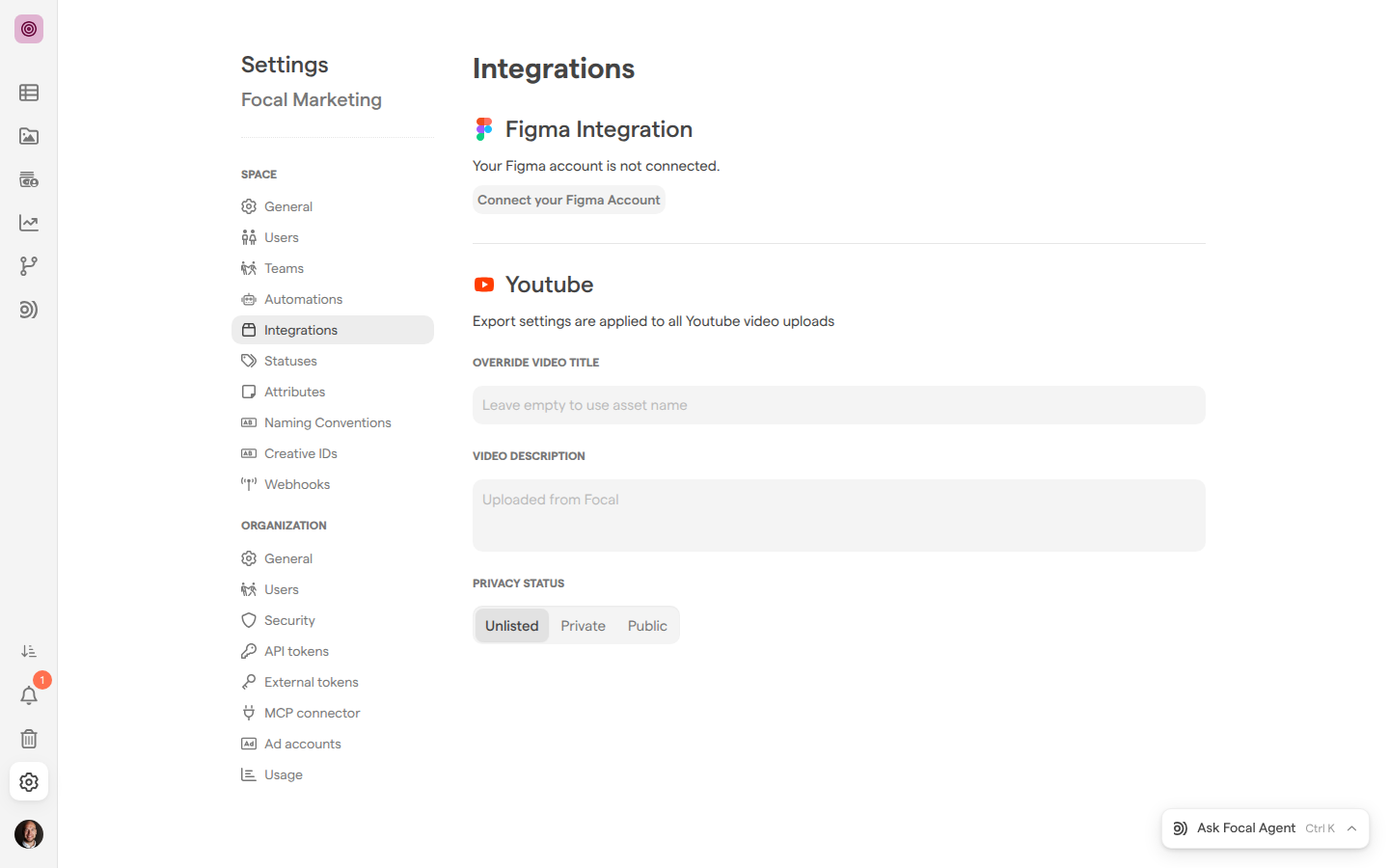1389x868 pixels.
Task: Open Usage settings
Action: tap(333, 774)
